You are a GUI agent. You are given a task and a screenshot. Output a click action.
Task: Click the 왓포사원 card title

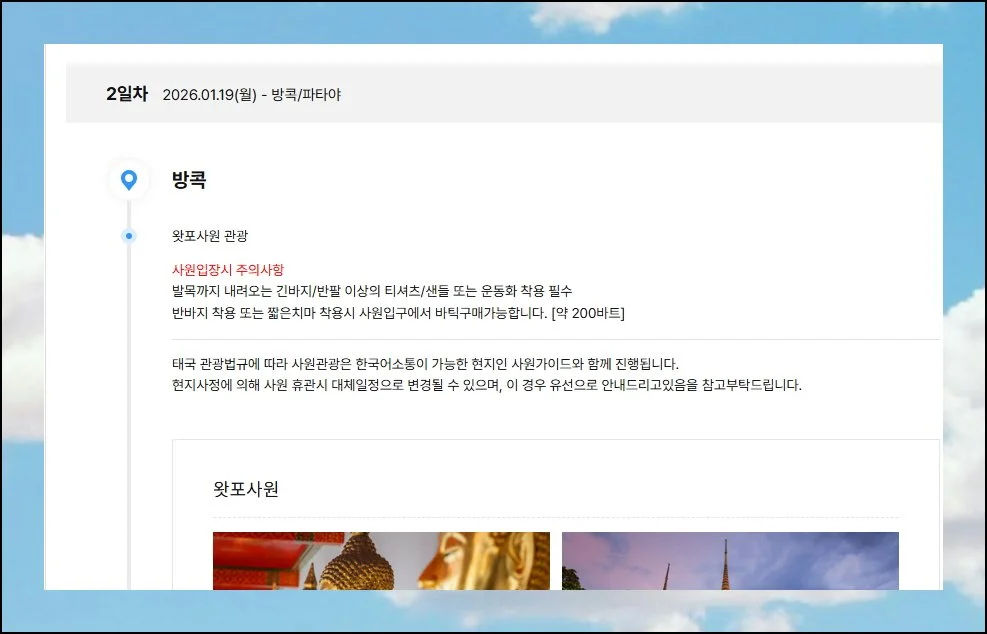(246, 489)
